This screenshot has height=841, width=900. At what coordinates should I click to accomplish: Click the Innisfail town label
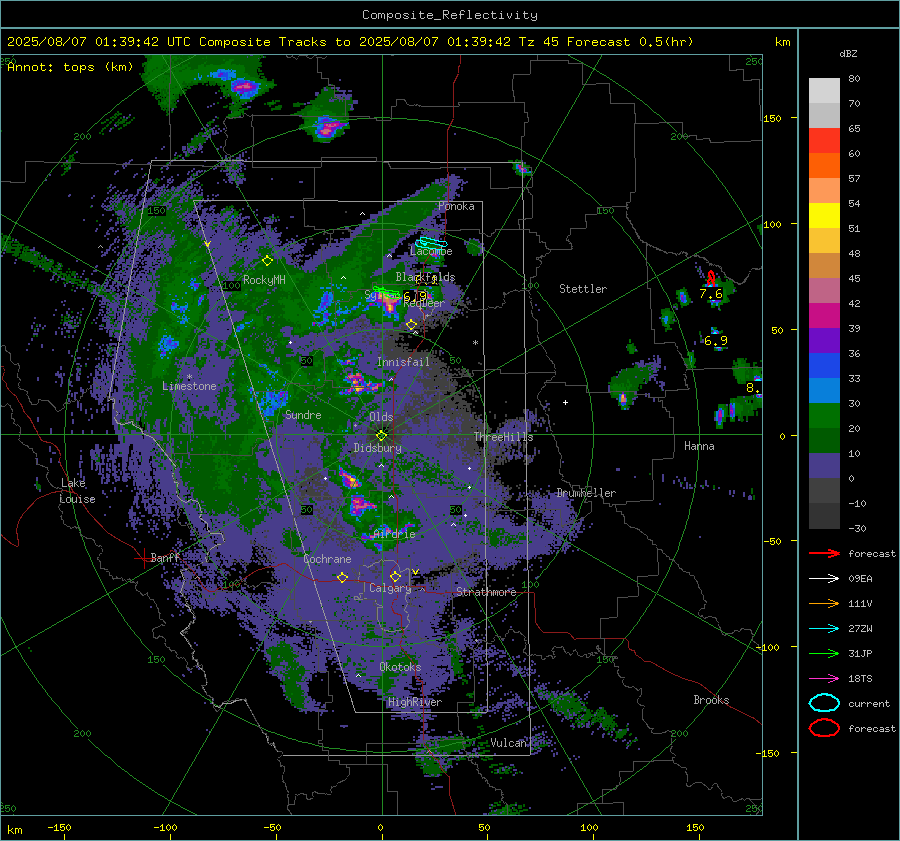click(x=403, y=362)
